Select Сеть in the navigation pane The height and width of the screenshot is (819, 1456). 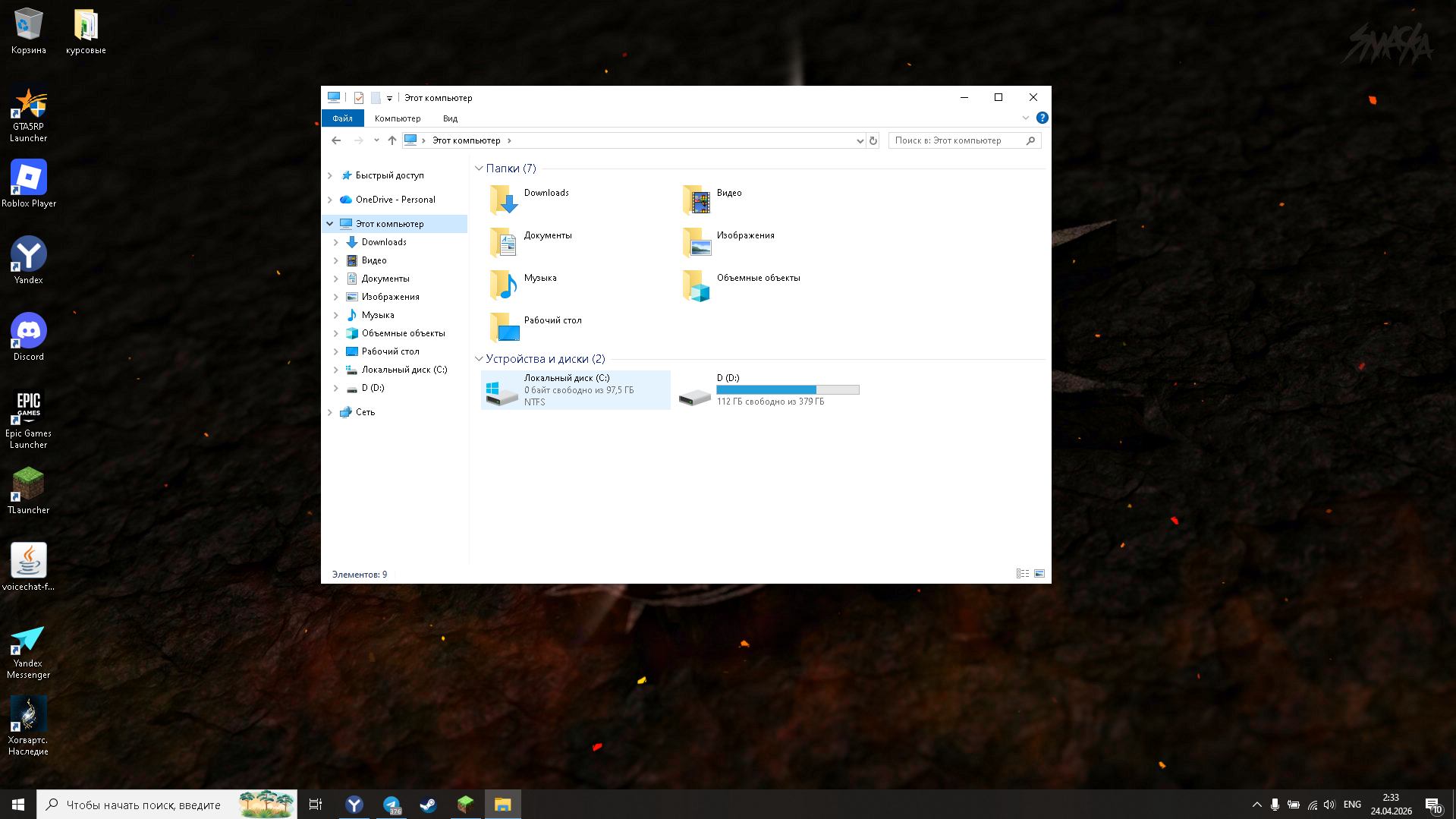tap(365, 412)
